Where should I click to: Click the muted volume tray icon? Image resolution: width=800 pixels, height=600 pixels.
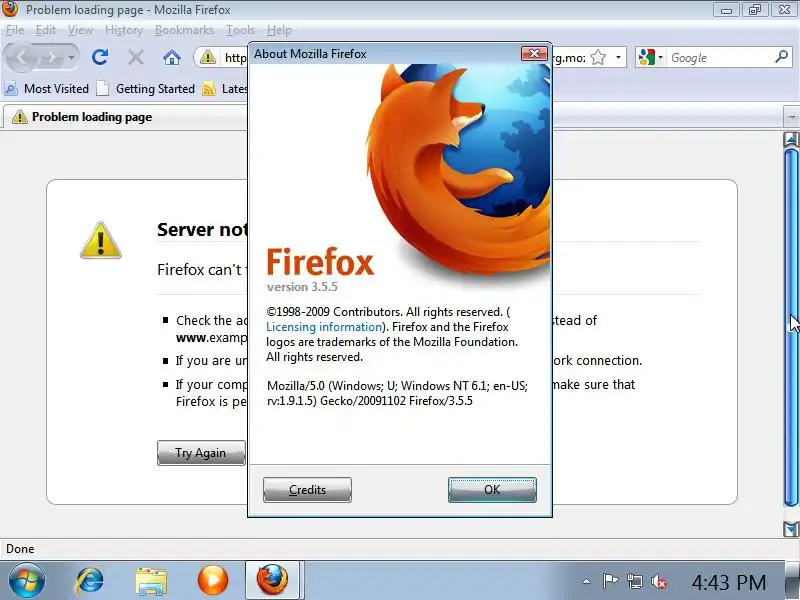[659, 582]
